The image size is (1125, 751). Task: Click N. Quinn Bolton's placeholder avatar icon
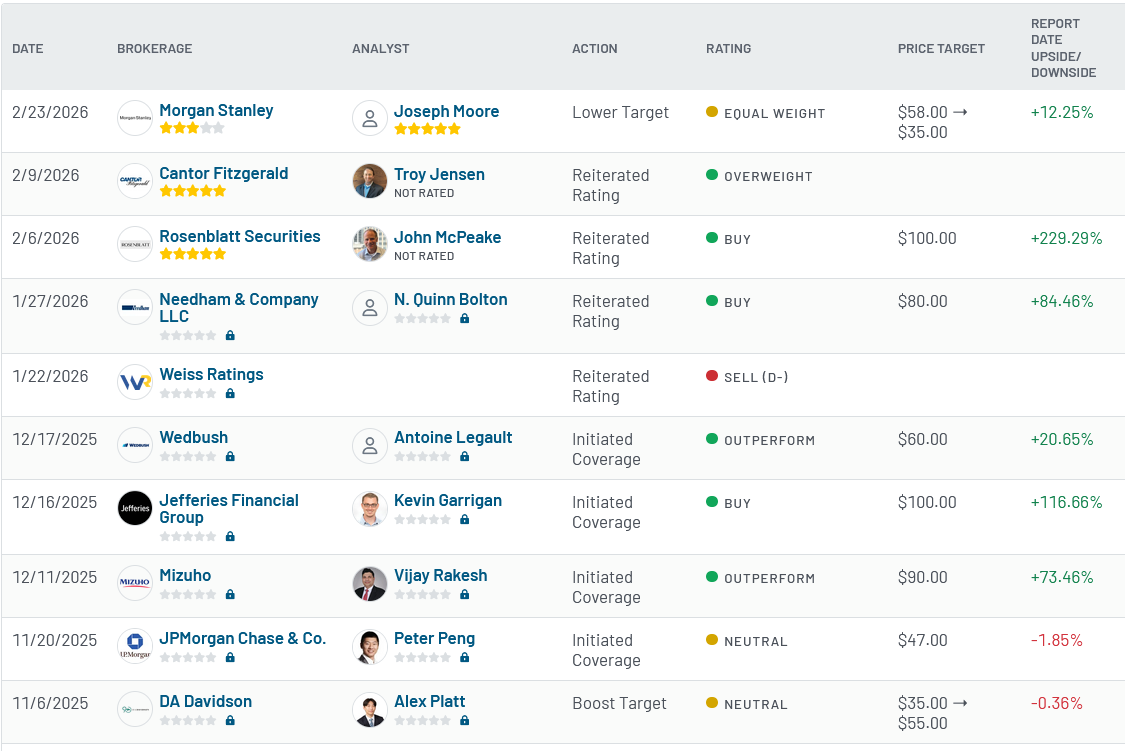coord(369,307)
